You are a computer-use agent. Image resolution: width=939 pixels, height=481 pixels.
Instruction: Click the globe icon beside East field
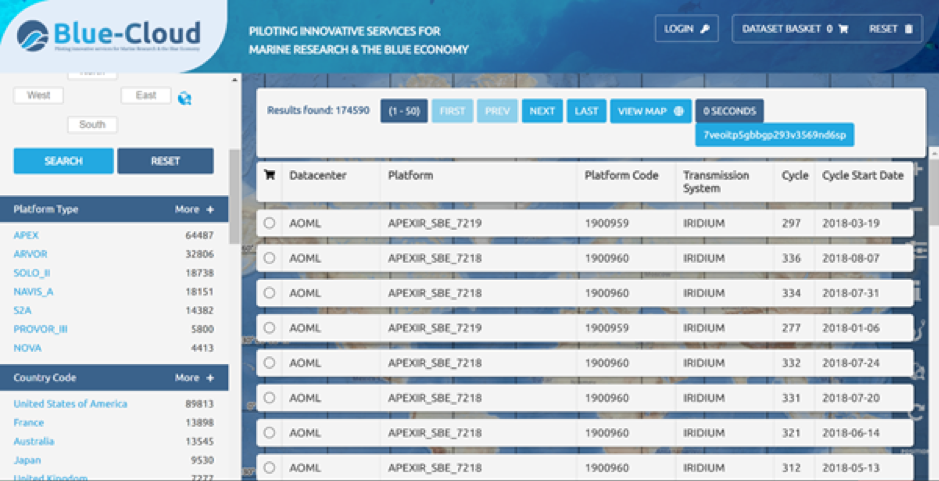click(x=184, y=98)
